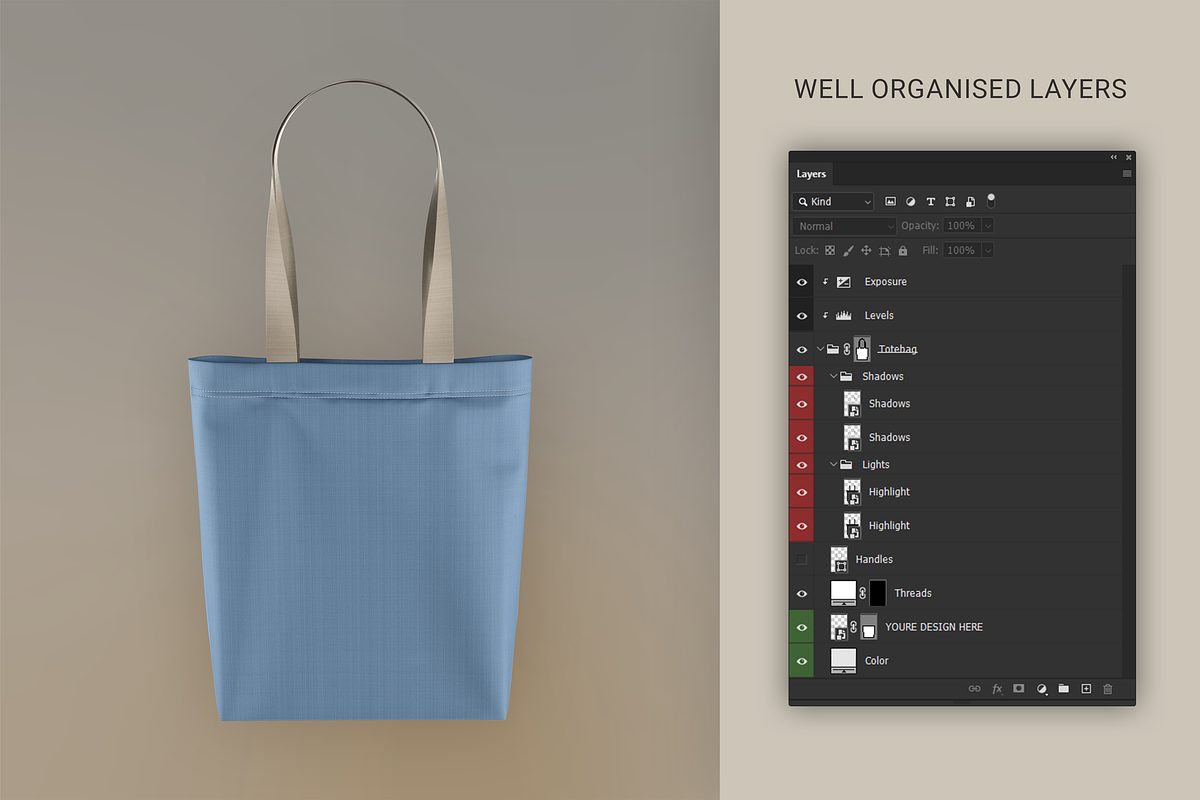This screenshot has width=1200, height=800.
Task: Collapse the Totebag group
Action: tap(821, 349)
